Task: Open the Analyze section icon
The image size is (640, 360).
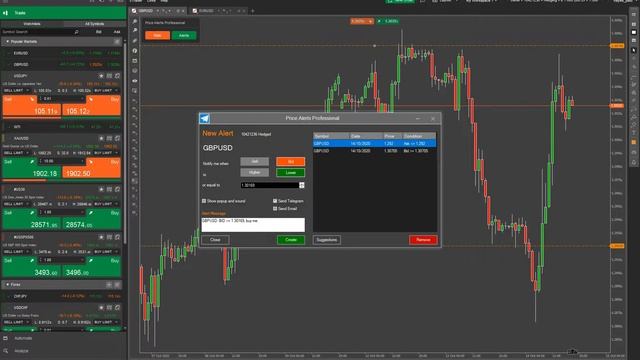Action: [x=5, y=351]
